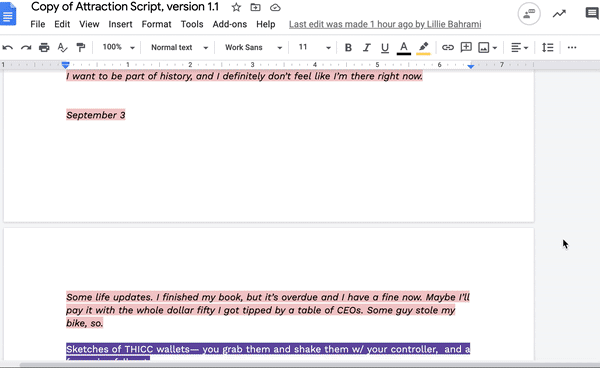600x368 pixels.
Task: Show more toolbar options (three dots)
Action: [x=572, y=47]
